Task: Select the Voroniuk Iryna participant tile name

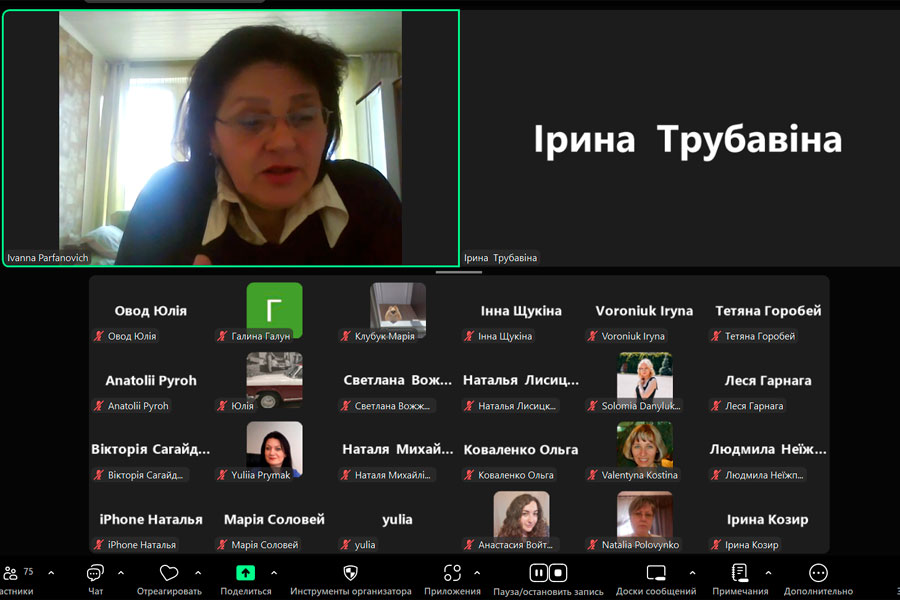Action: [x=644, y=311]
